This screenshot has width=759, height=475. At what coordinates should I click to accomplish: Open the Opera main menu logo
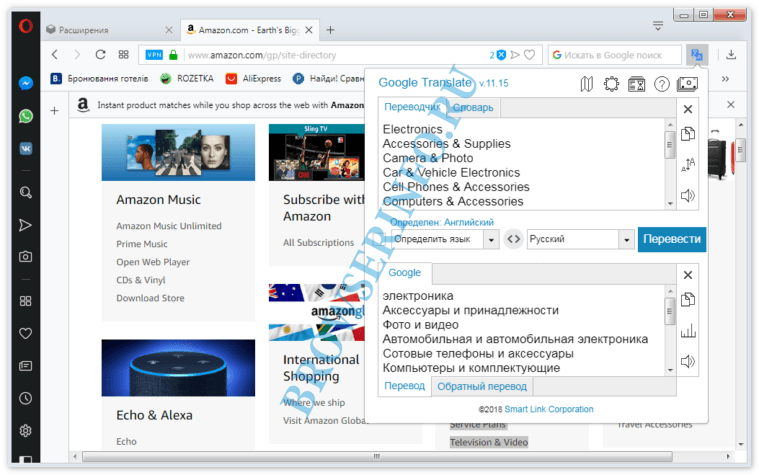26,26
